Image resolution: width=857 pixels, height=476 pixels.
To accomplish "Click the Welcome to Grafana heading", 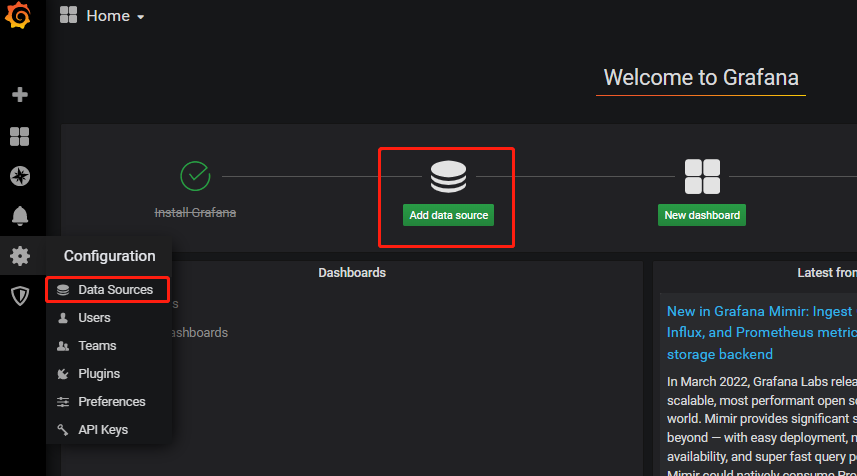I will point(701,78).
